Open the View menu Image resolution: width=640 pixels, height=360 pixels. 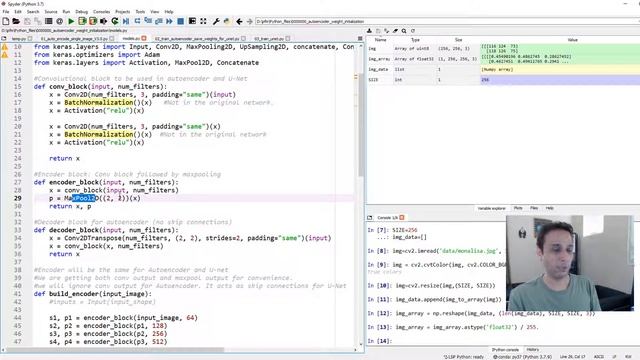tap(155, 12)
